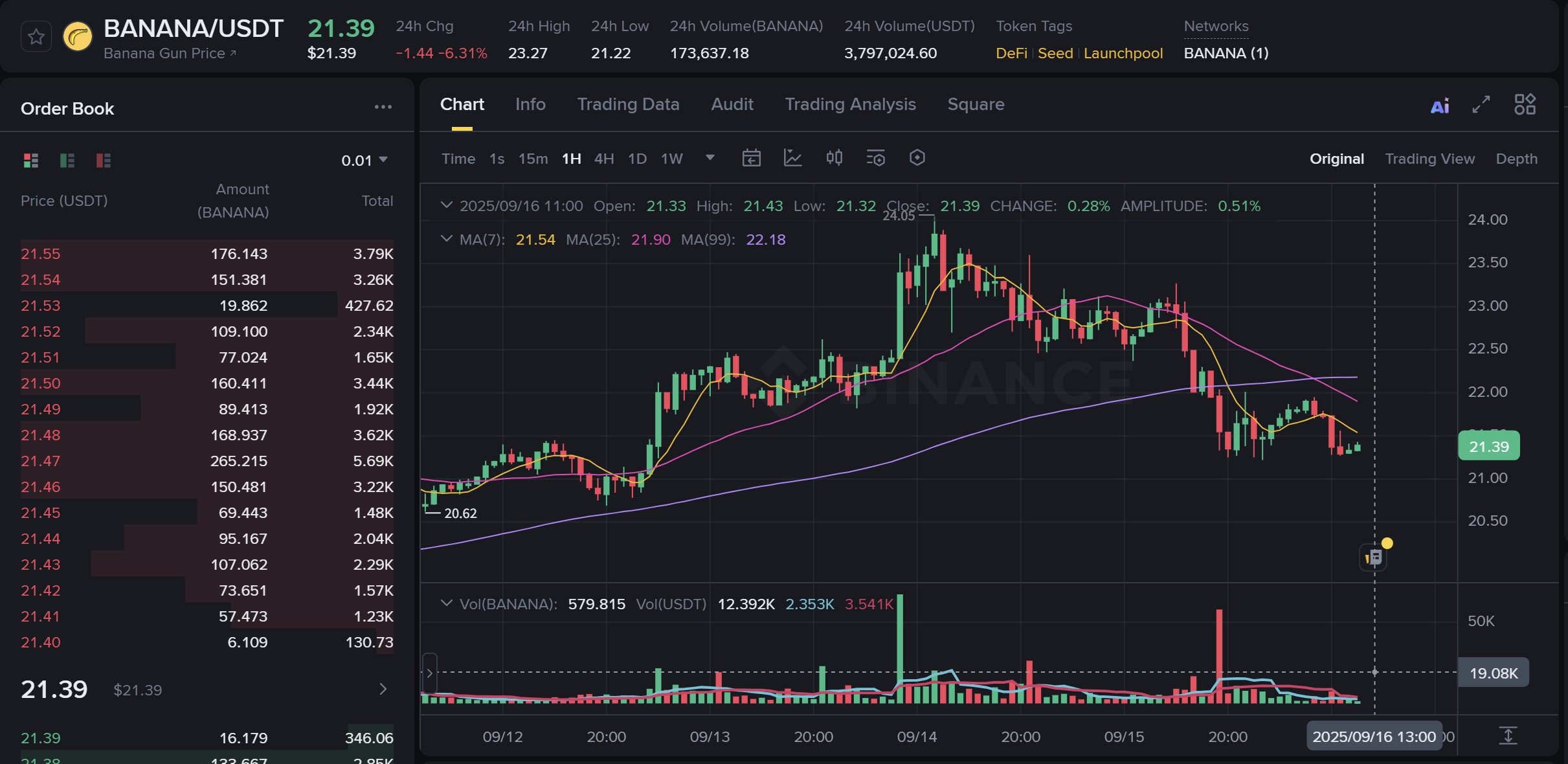Select the 21.39 bid price row
1568x764 pixels.
[207, 737]
